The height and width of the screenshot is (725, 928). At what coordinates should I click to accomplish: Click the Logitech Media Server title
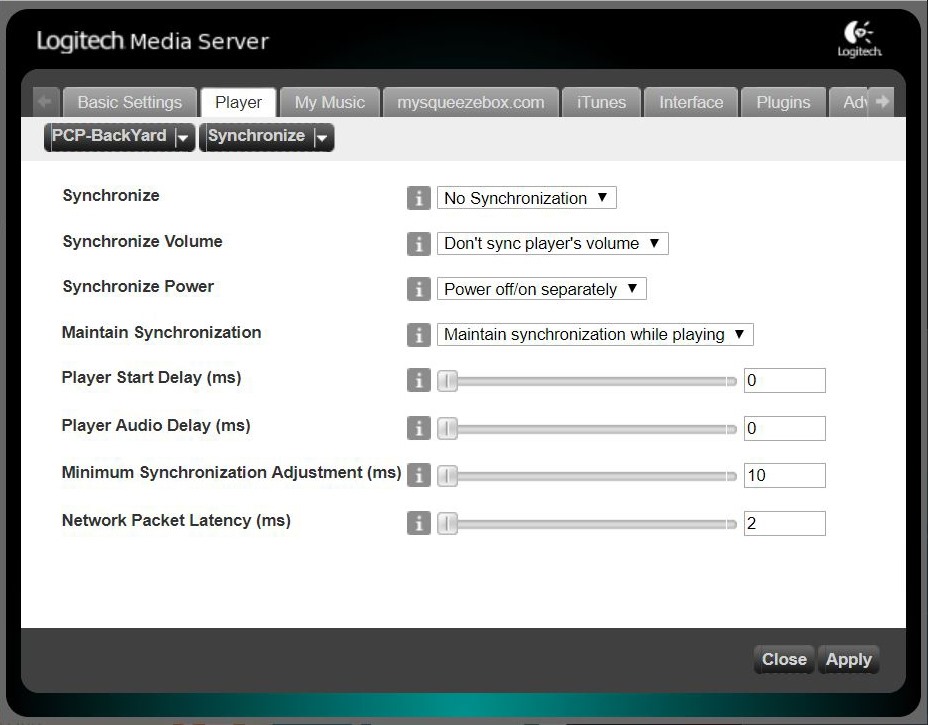click(153, 41)
